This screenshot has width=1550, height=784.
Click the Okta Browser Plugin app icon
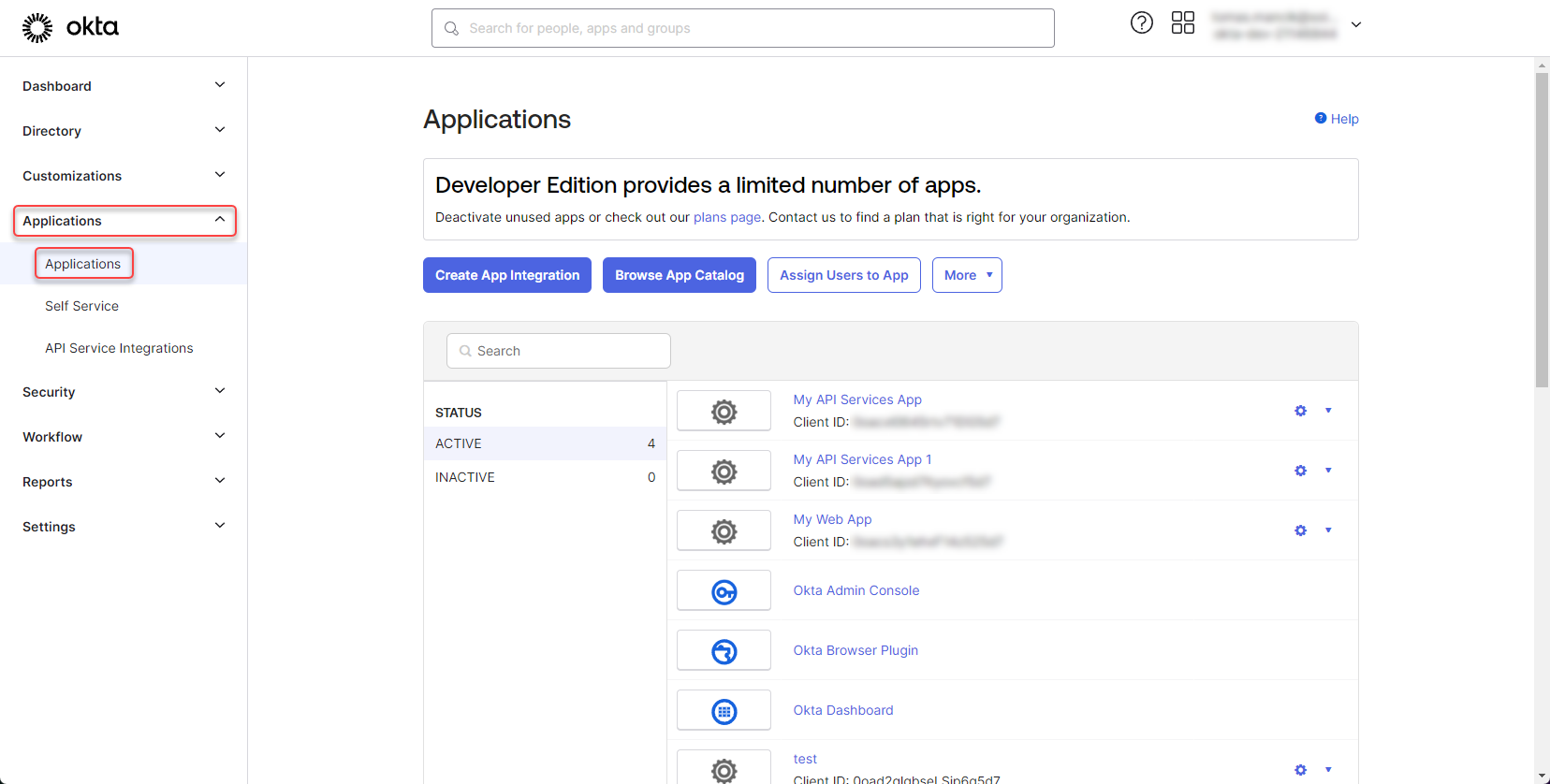coord(724,651)
